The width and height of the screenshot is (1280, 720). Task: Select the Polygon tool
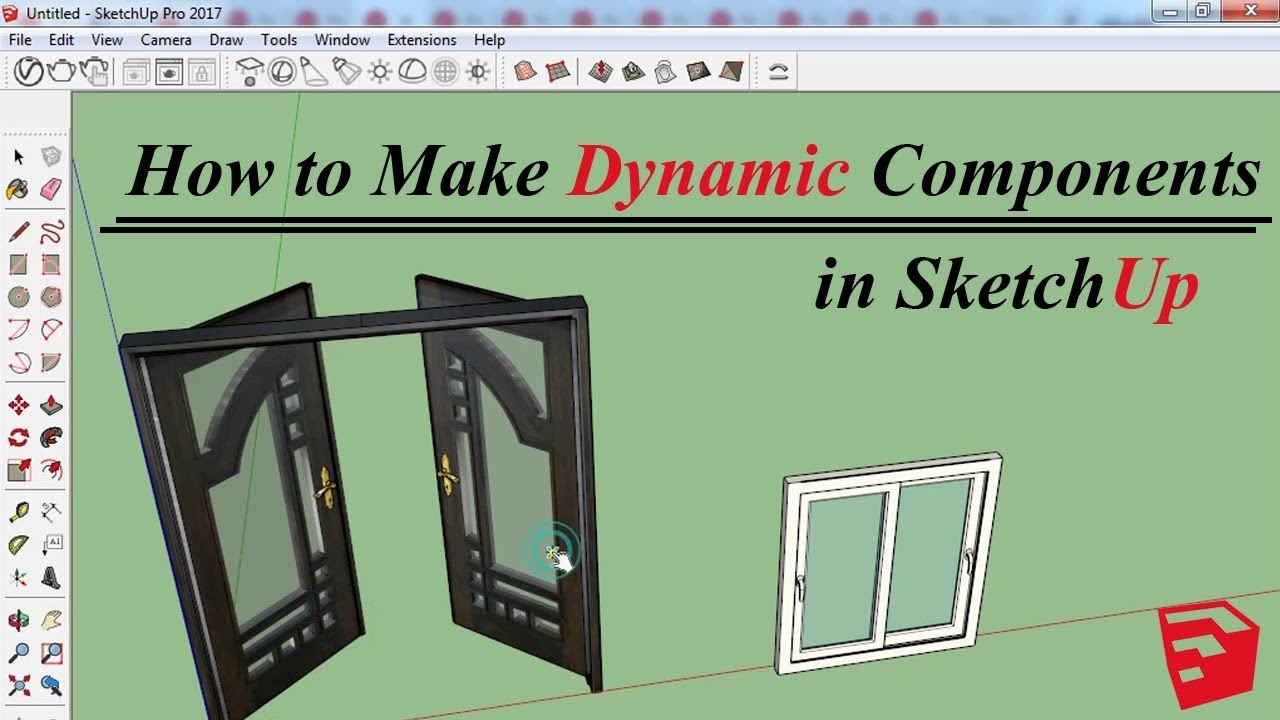tap(51, 297)
